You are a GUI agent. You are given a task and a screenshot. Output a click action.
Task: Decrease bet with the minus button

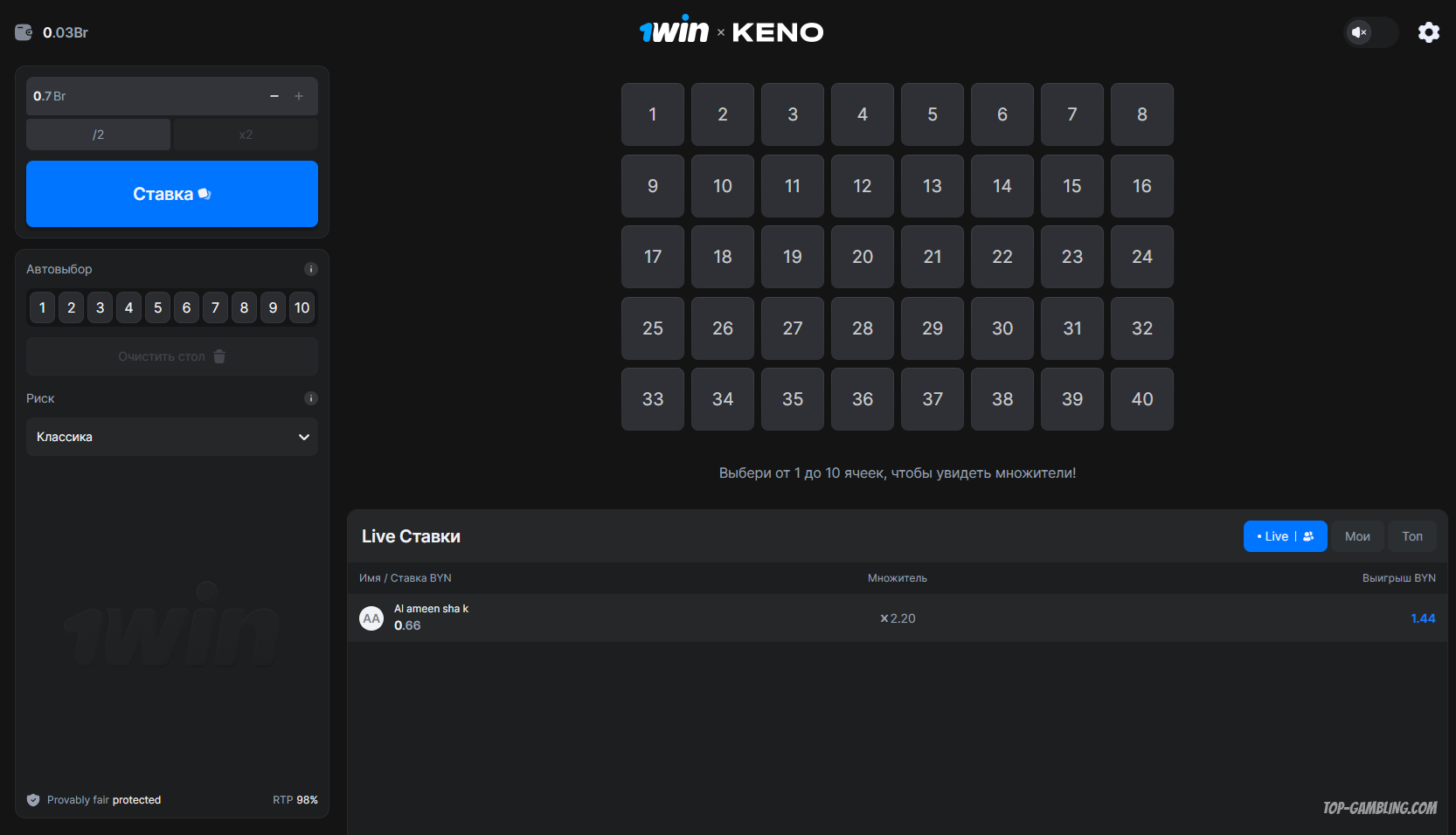tap(274, 96)
